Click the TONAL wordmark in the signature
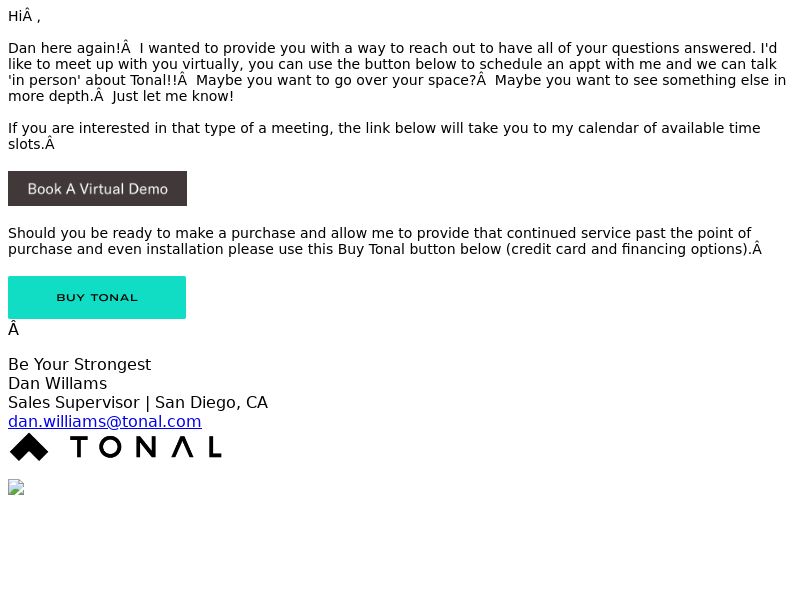The image size is (800, 600). [146, 447]
